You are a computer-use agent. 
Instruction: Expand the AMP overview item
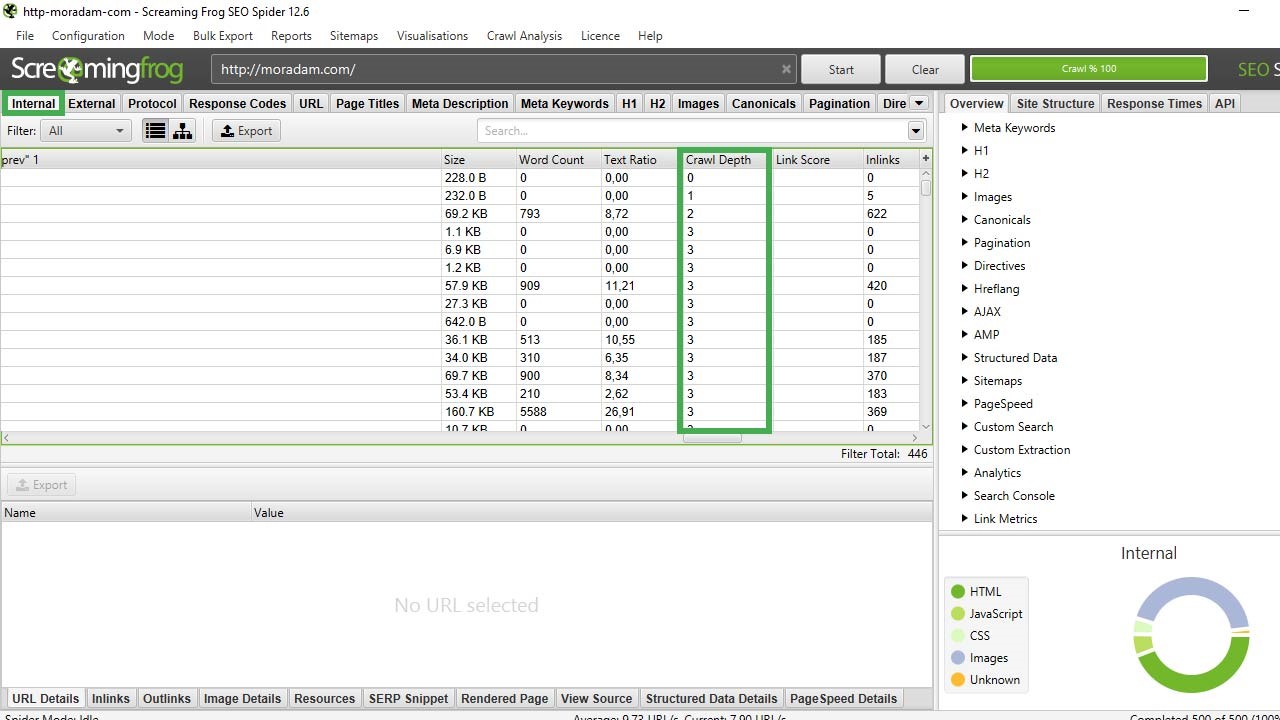[x=965, y=335]
